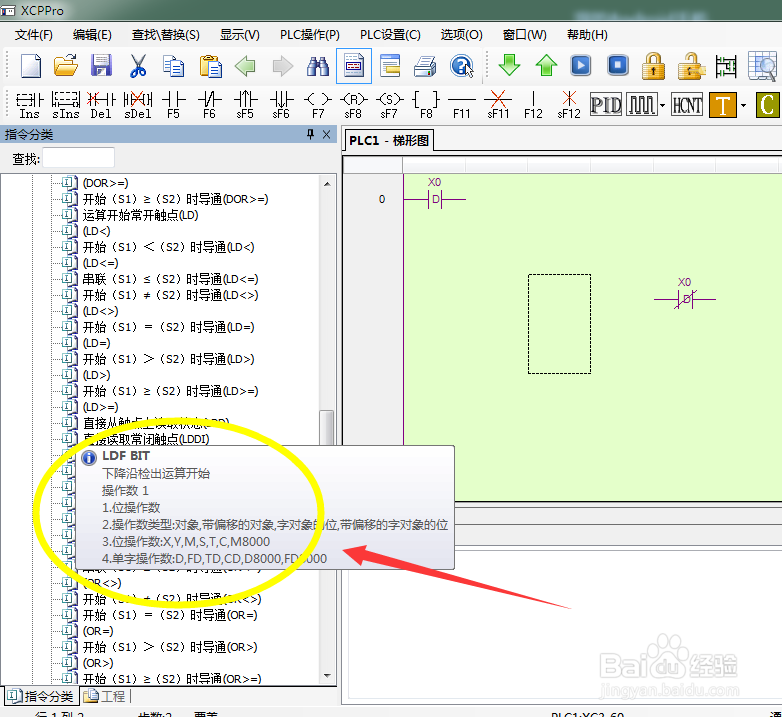Image resolution: width=782 pixels, height=717 pixels.
Task: Switch to the 指令分类 bottom tab
Action: (40, 696)
